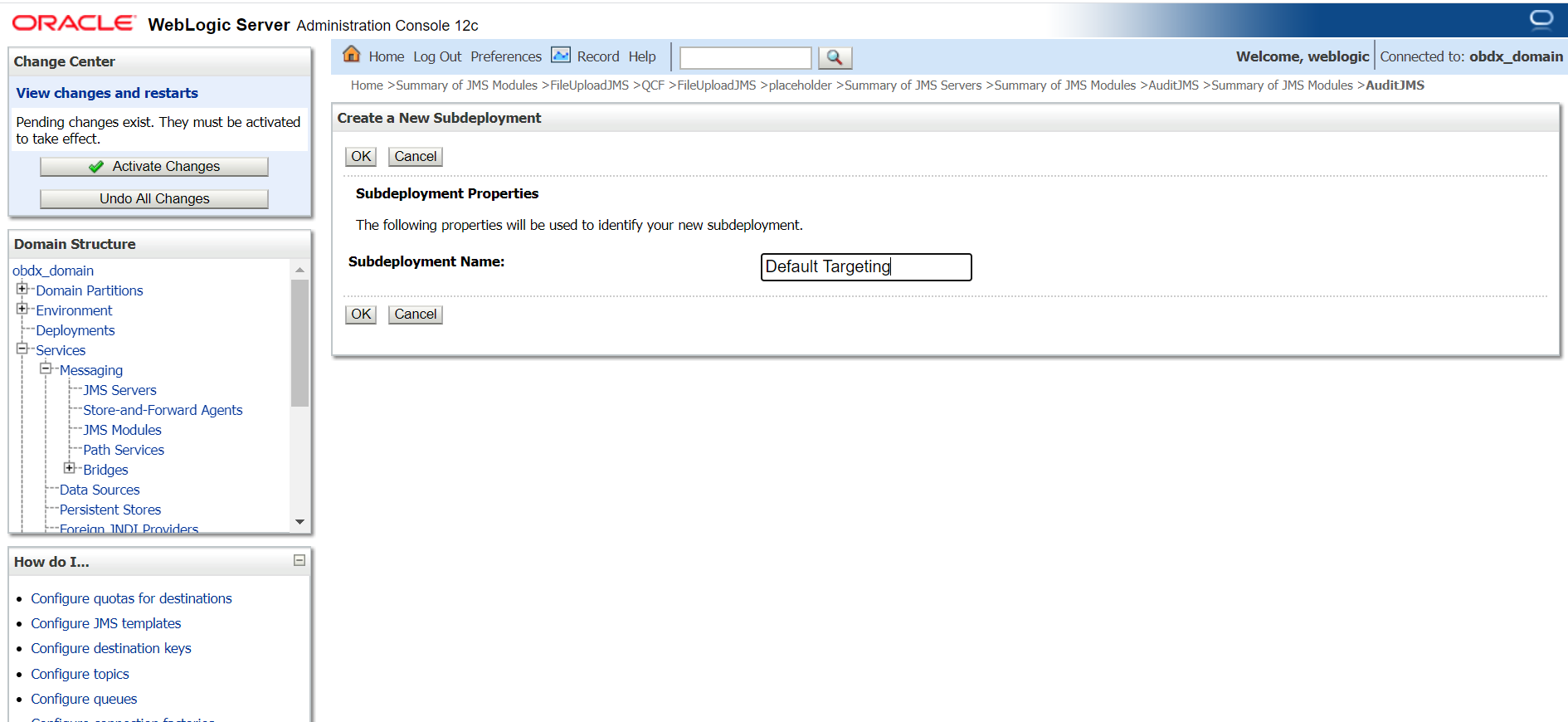Open Path Services in the tree
The width and height of the screenshot is (1568, 722).
coord(124,450)
